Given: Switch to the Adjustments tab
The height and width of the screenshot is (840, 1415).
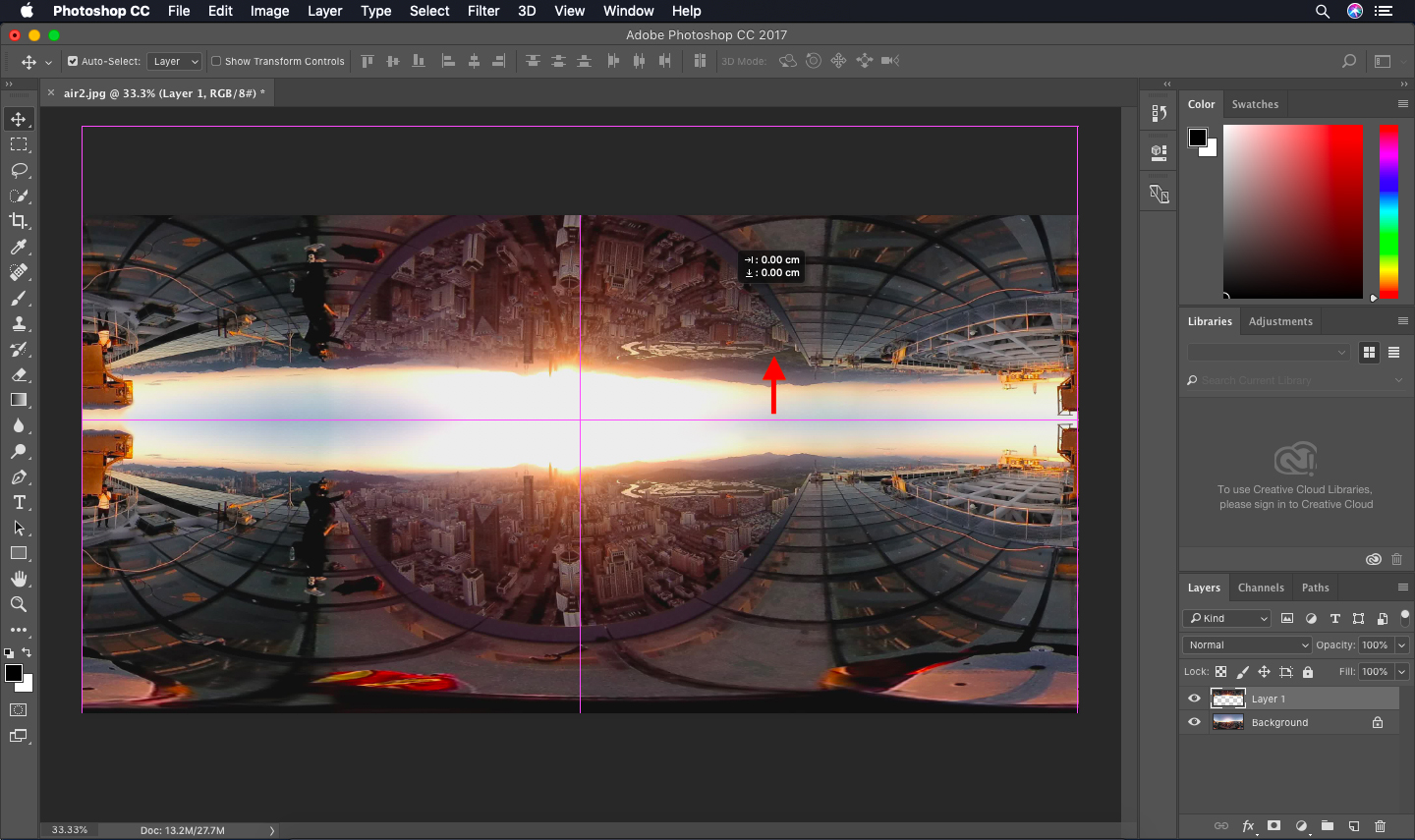Looking at the screenshot, I should [x=1280, y=321].
